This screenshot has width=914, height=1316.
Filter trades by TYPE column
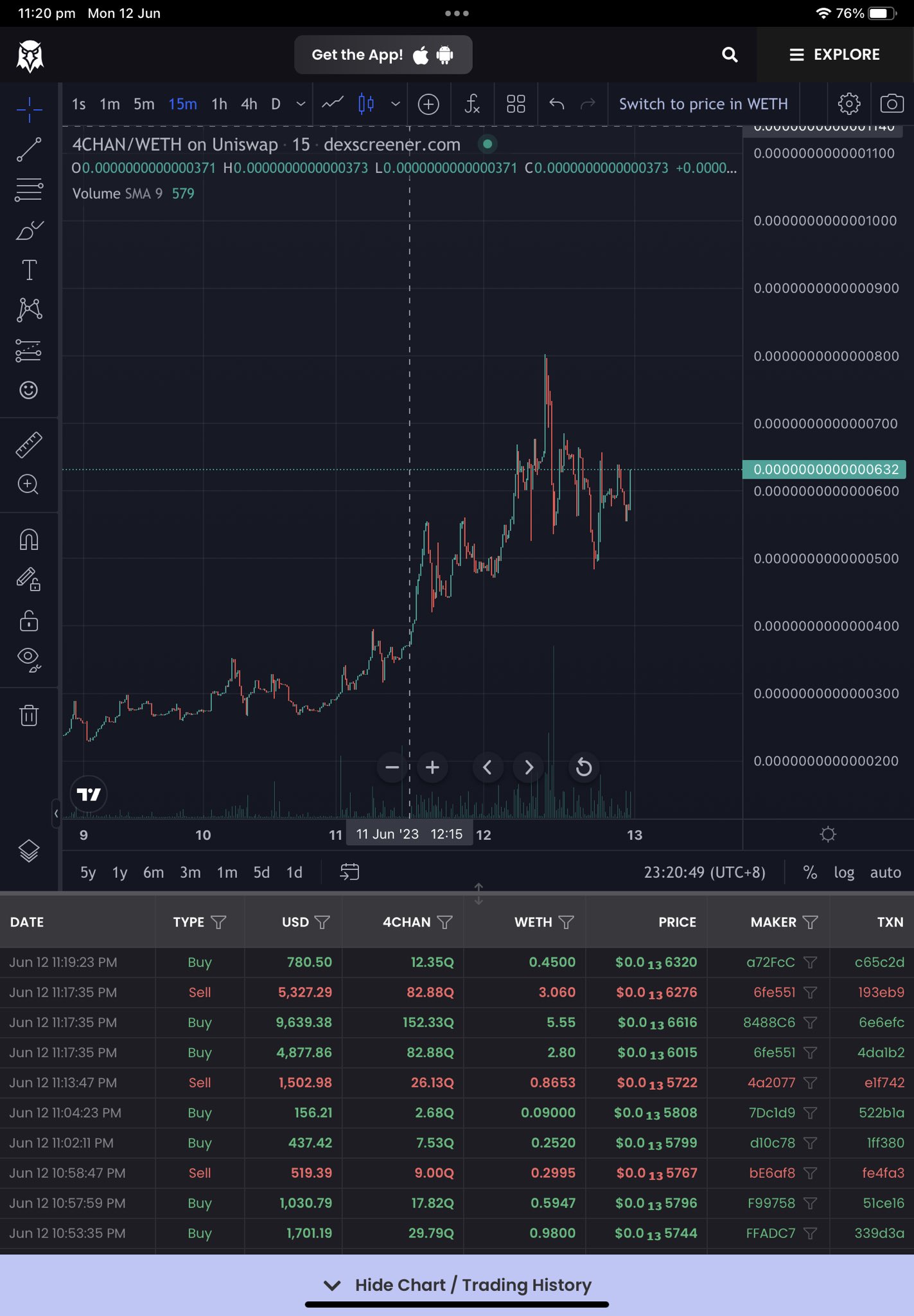[x=218, y=922]
